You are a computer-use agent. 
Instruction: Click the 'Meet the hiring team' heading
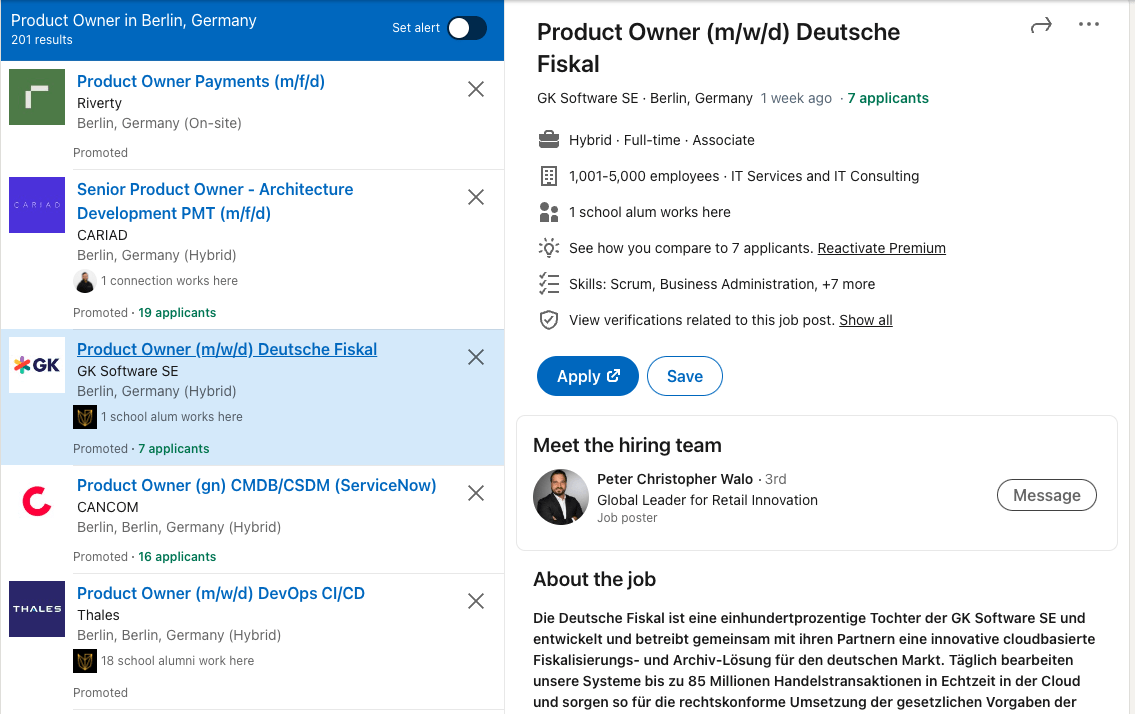click(x=628, y=445)
